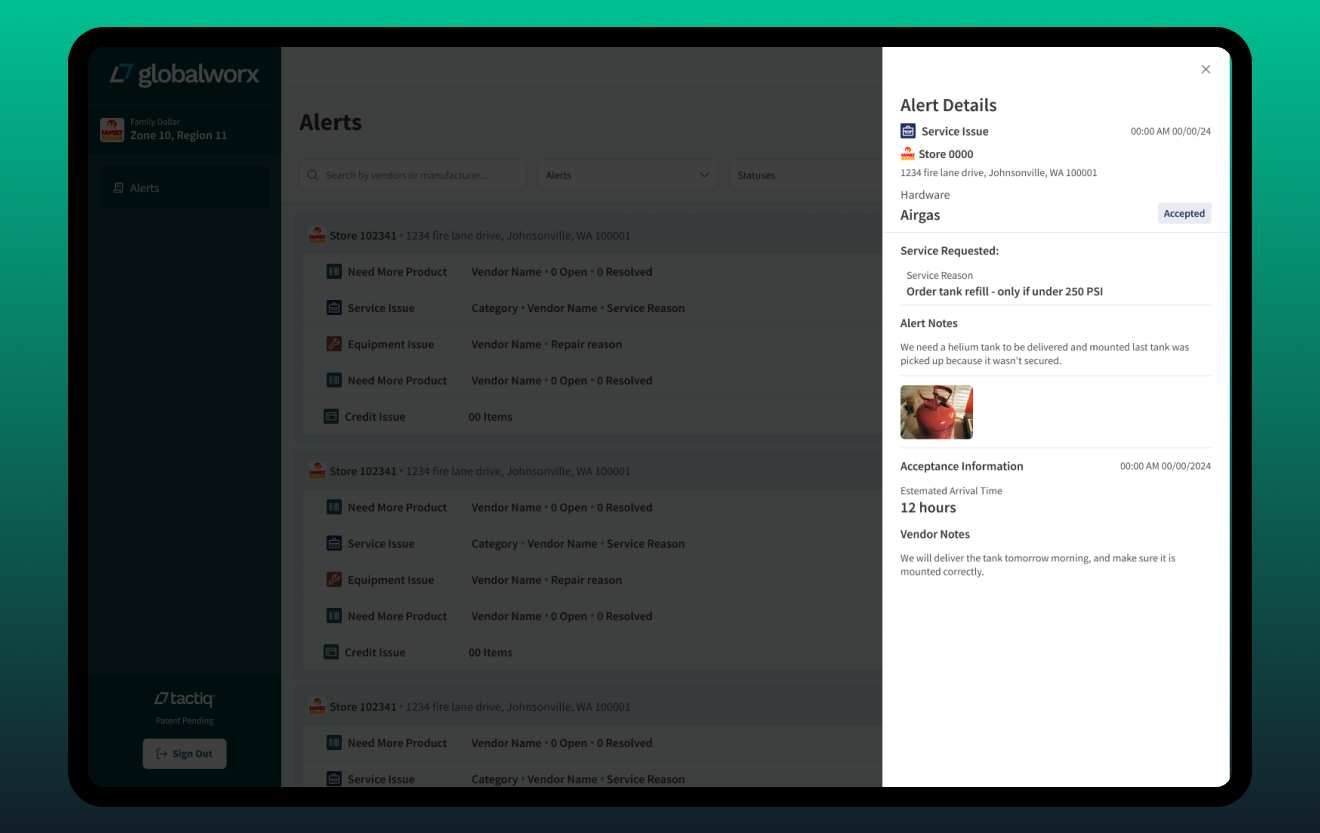
Task: Click the Hardware category label
Action: coord(925,195)
